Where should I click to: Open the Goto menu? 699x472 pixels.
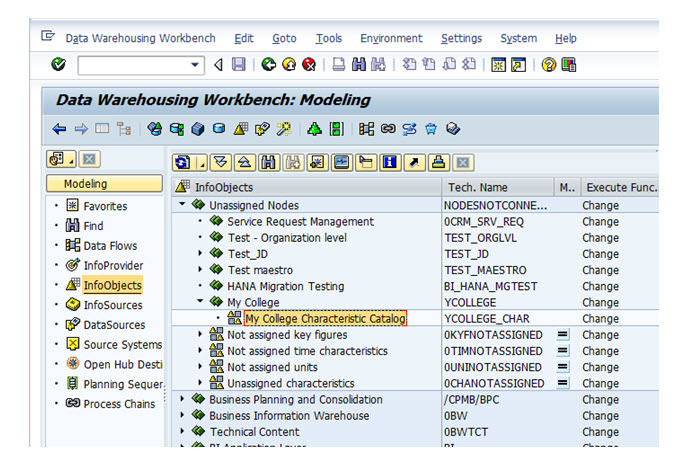pyautogui.click(x=284, y=38)
